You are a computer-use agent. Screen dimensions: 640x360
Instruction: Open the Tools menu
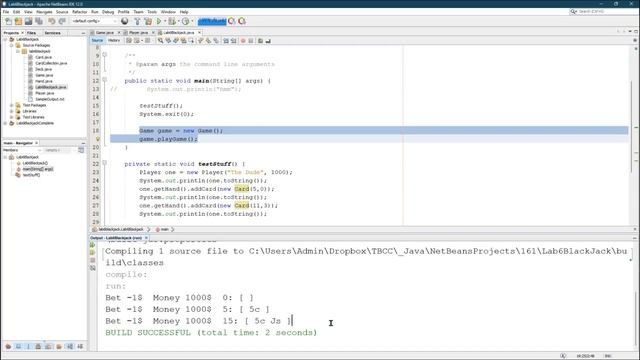152,12
